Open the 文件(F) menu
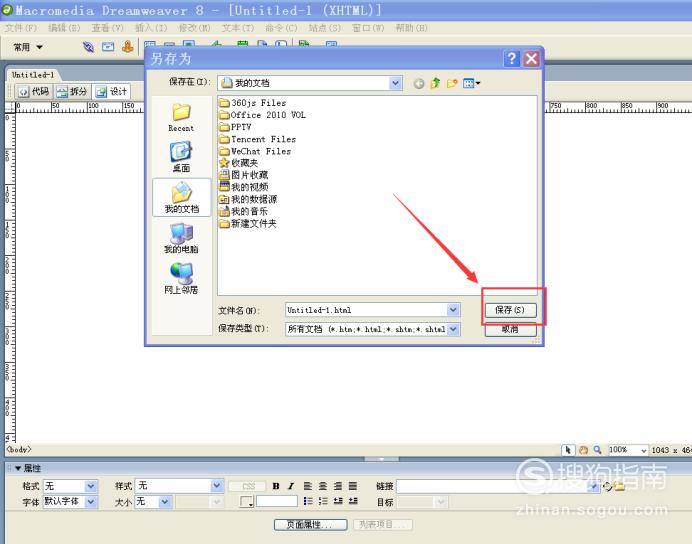The image size is (692, 544). pos(21,28)
